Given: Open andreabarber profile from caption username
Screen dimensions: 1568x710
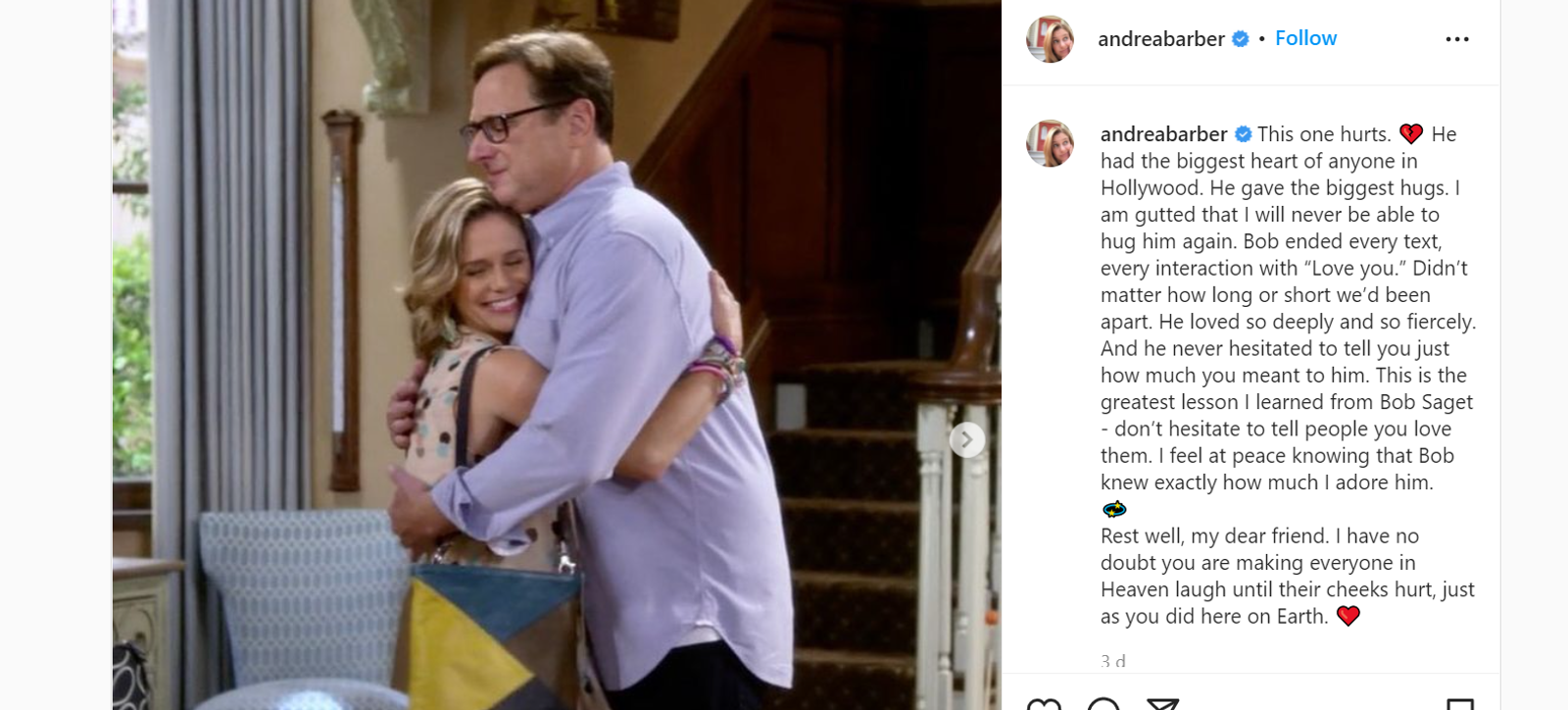Looking at the screenshot, I should 1163,134.
